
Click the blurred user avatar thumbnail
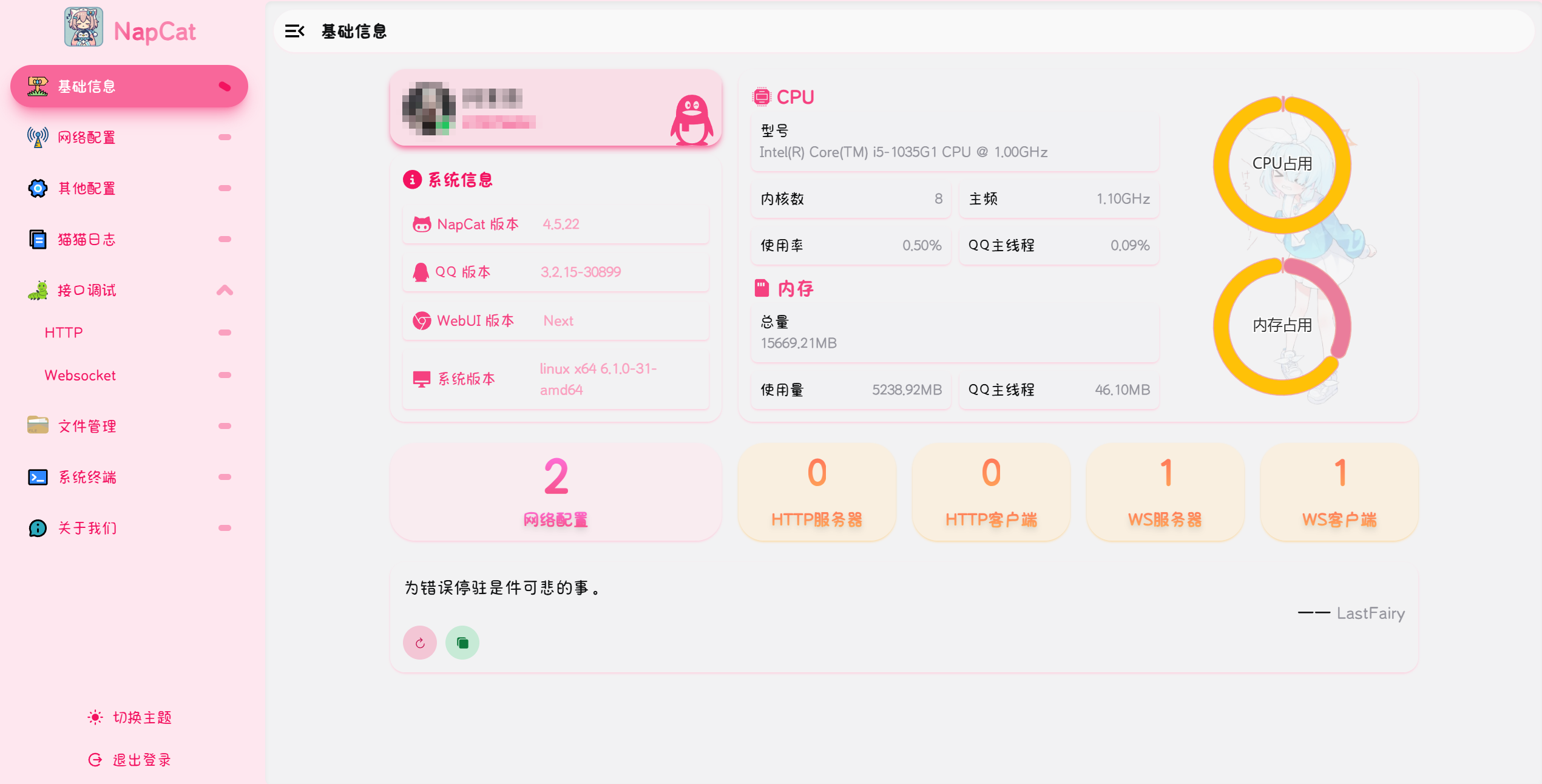click(x=429, y=109)
